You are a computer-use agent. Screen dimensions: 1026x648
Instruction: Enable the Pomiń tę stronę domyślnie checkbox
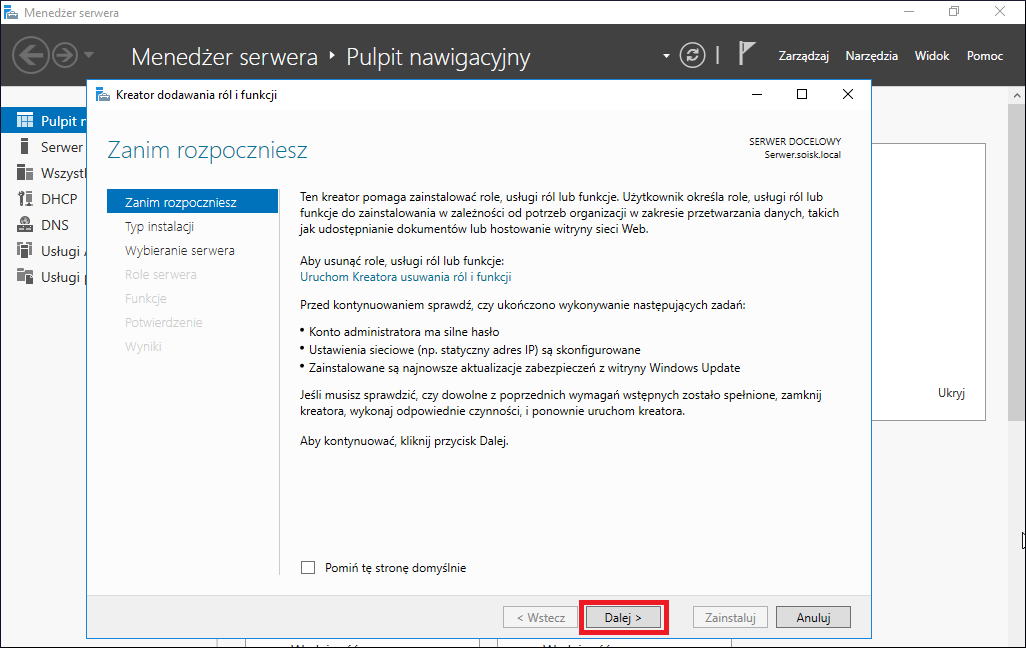[x=308, y=567]
